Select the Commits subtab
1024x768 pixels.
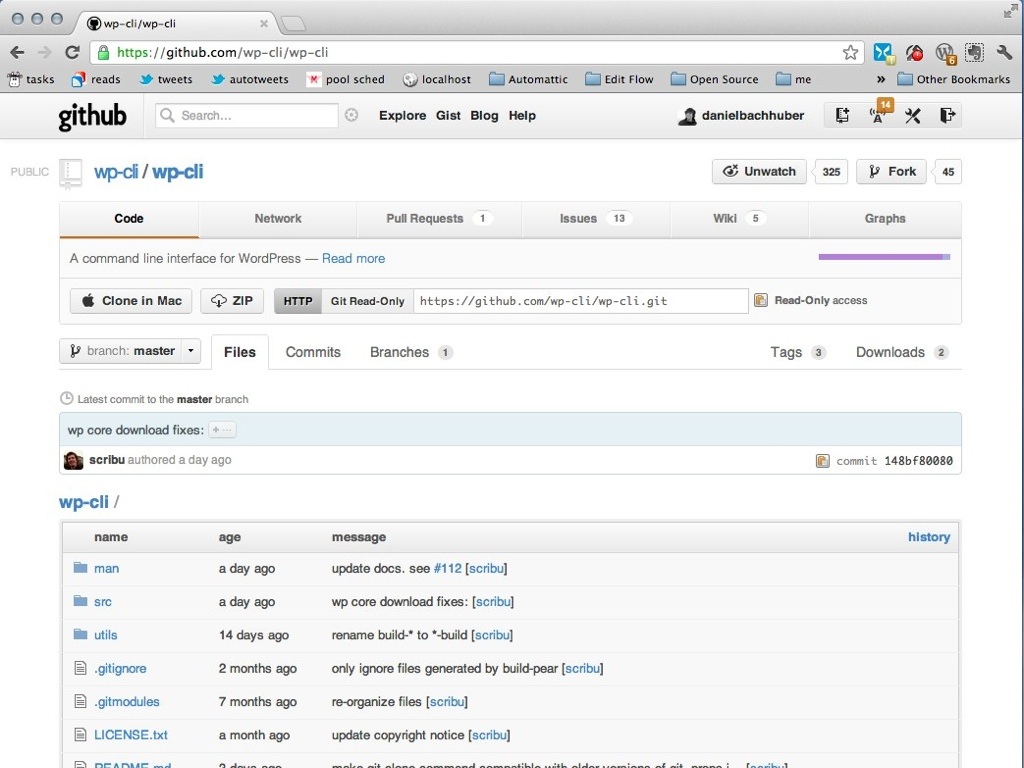pos(313,352)
